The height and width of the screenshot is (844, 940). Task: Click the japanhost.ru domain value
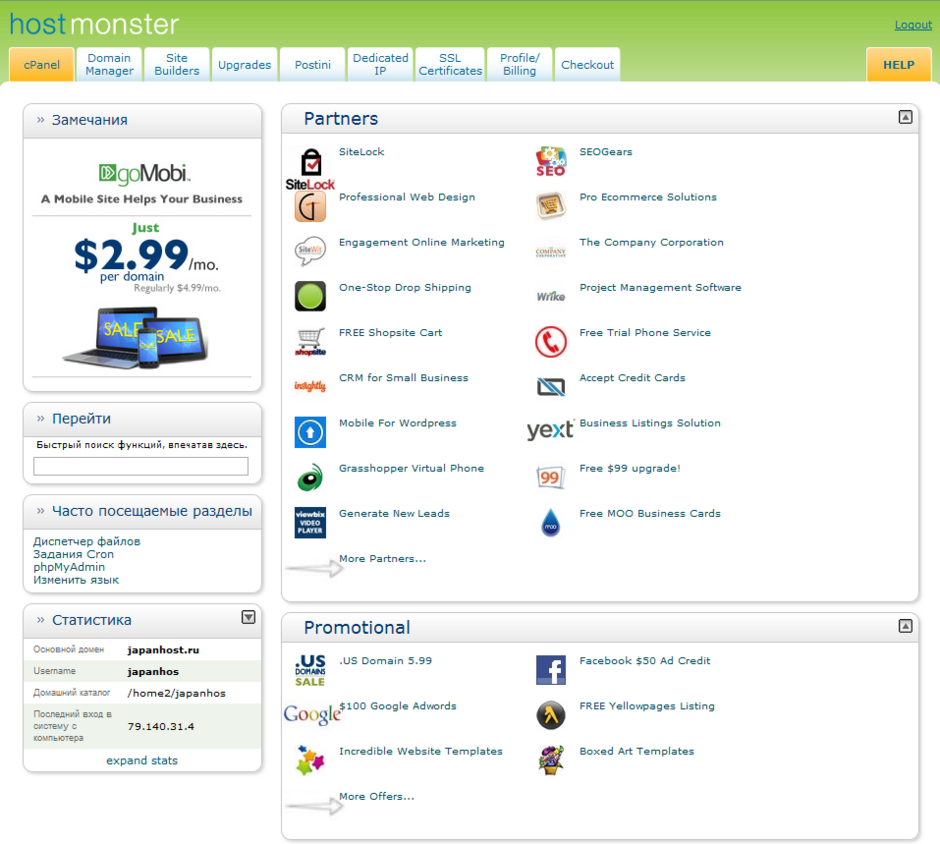(x=163, y=650)
